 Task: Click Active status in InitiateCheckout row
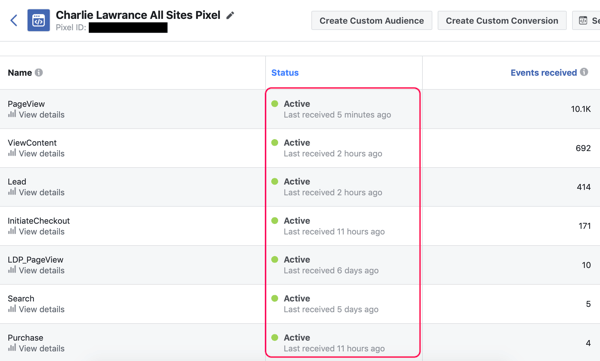(297, 221)
